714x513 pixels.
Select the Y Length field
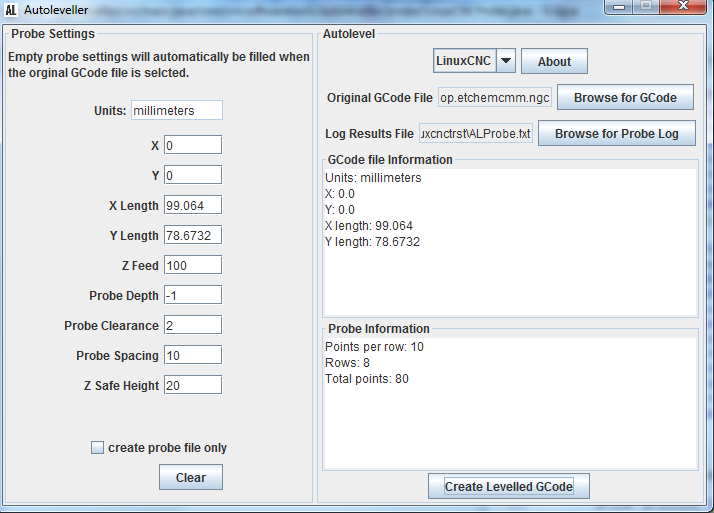tap(193, 235)
